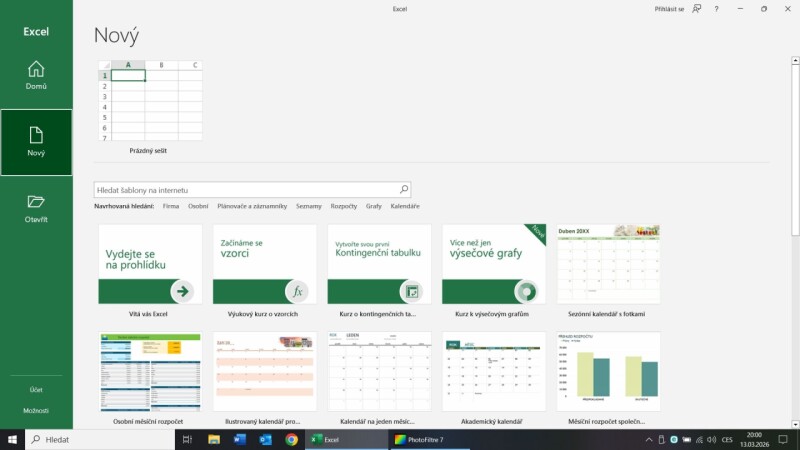Open the Kurz k výsečovým grafům template
Image resolution: width=800 pixels, height=450 pixels.
(x=494, y=271)
